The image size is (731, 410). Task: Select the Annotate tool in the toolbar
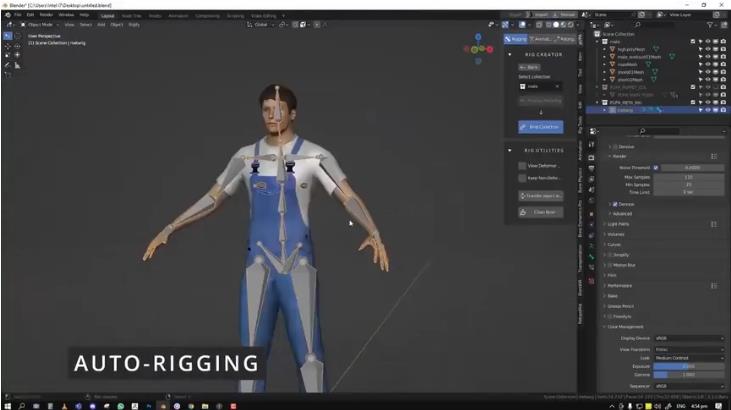[7, 65]
